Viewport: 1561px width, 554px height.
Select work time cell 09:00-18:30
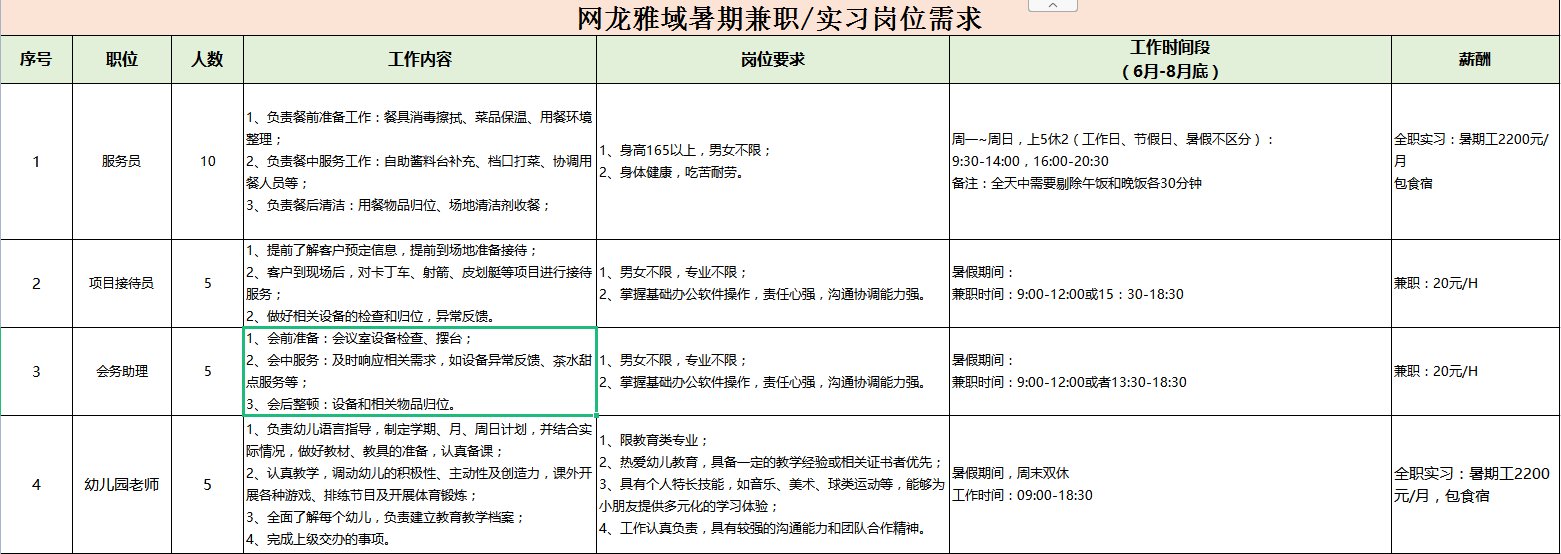1170,485
